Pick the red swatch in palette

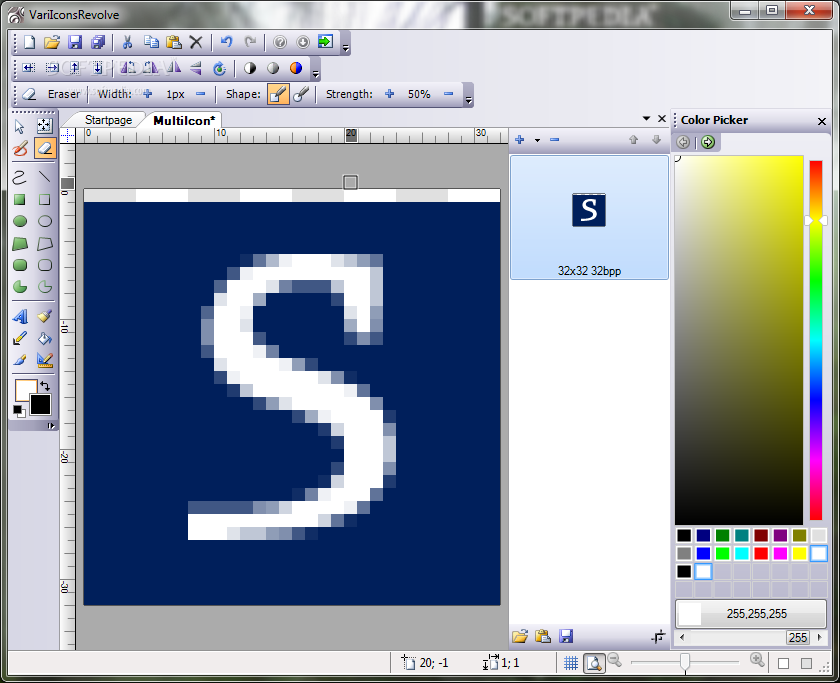(761, 553)
